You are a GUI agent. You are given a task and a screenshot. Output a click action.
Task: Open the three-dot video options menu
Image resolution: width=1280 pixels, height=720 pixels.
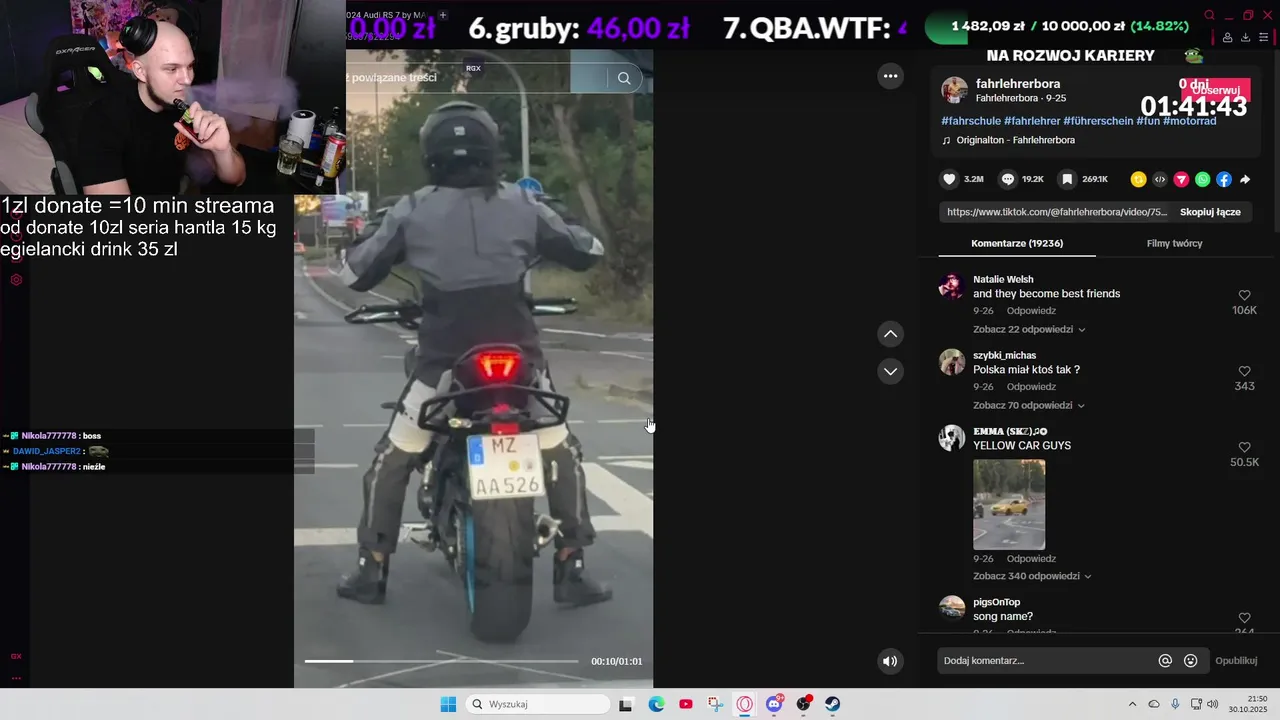pos(890,76)
